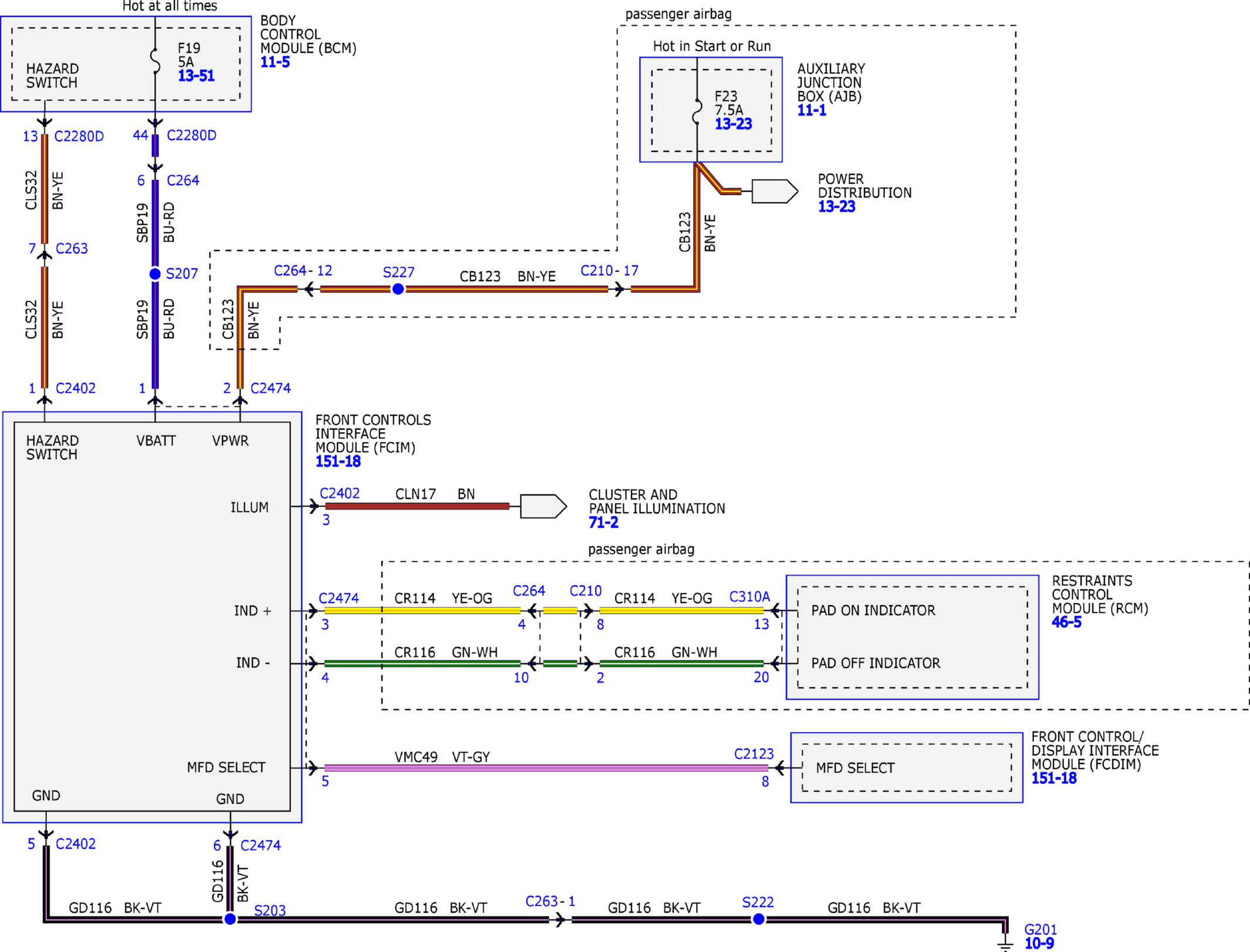The height and width of the screenshot is (952, 1250).
Task: Click the F23 7.5A fuse symbol
Action: (x=697, y=111)
